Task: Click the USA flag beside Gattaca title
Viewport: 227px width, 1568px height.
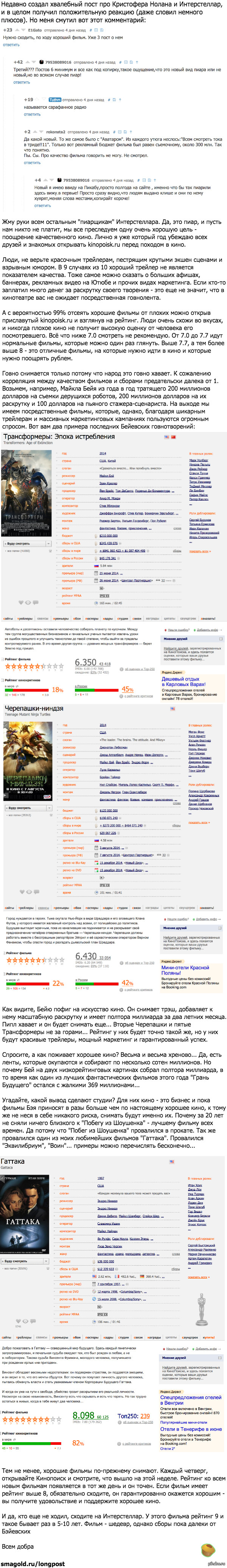Action: tap(172, 1162)
